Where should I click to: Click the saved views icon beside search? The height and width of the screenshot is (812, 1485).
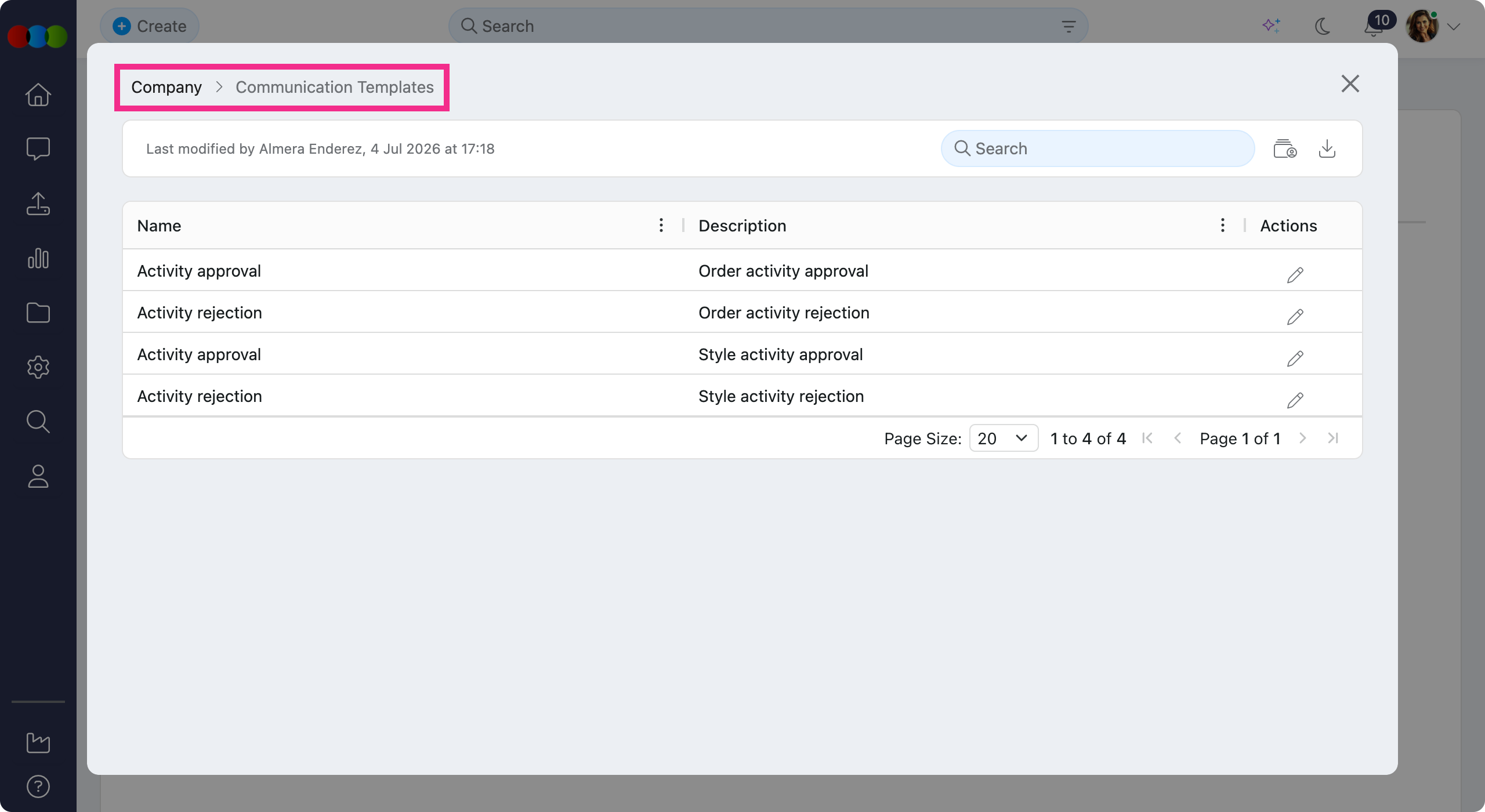[1285, 149]
